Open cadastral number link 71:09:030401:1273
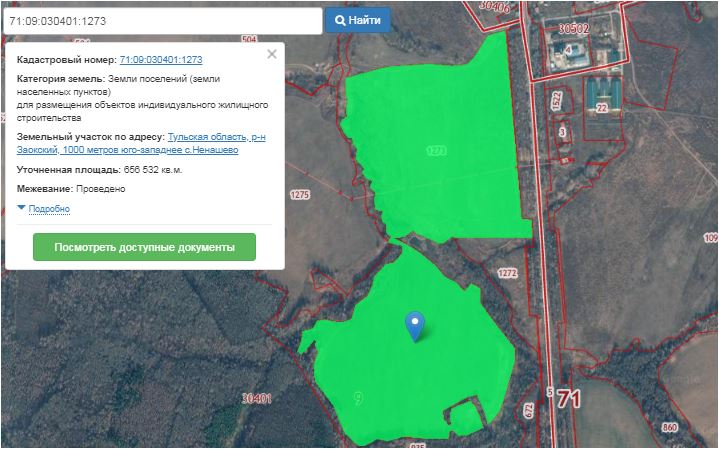 pos(160,60)
